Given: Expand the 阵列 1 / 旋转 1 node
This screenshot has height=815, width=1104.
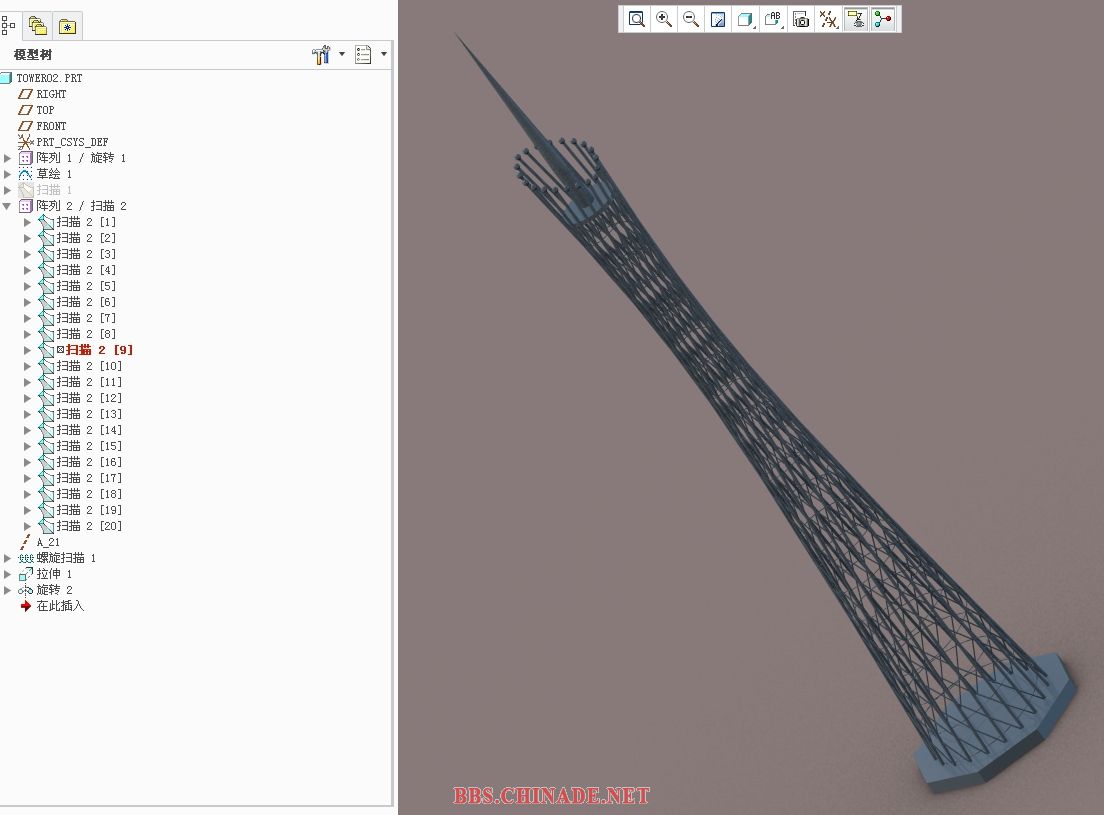Looking at the screenshot, I should click(x=7, y=158).
